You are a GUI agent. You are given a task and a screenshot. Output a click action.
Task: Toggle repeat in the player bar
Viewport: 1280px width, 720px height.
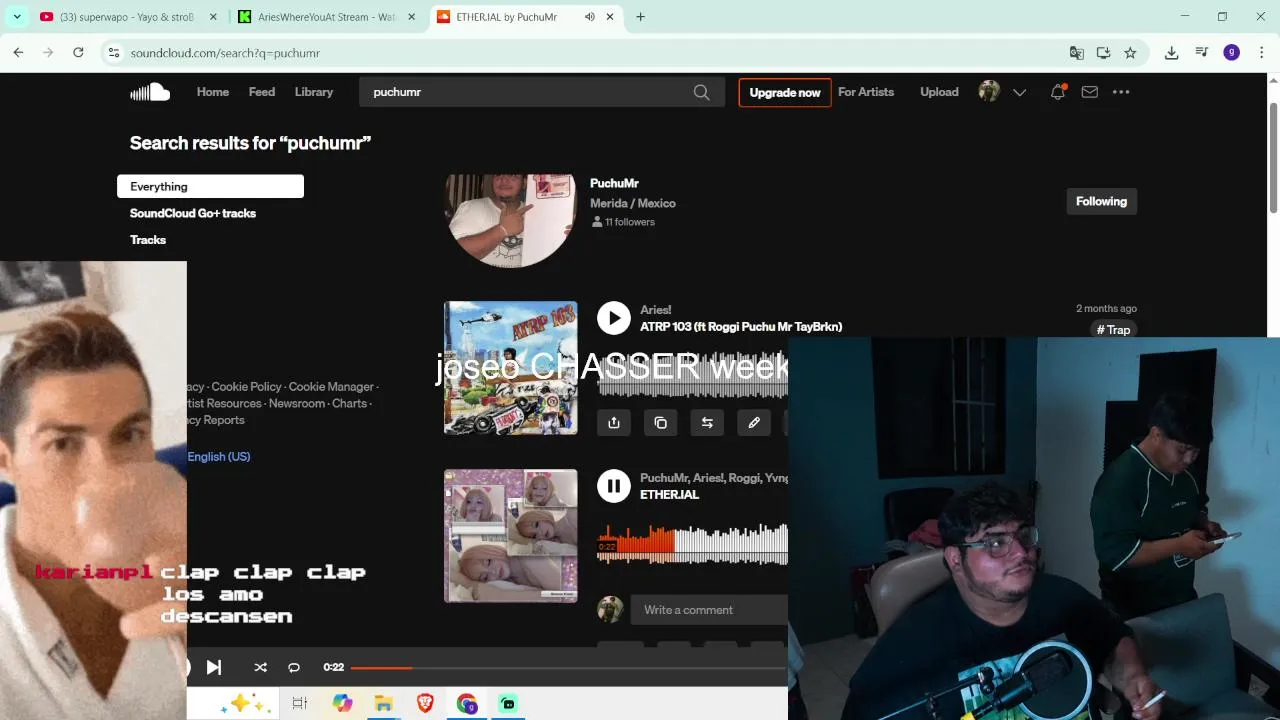pyautogui.click(x=294, y=667)
